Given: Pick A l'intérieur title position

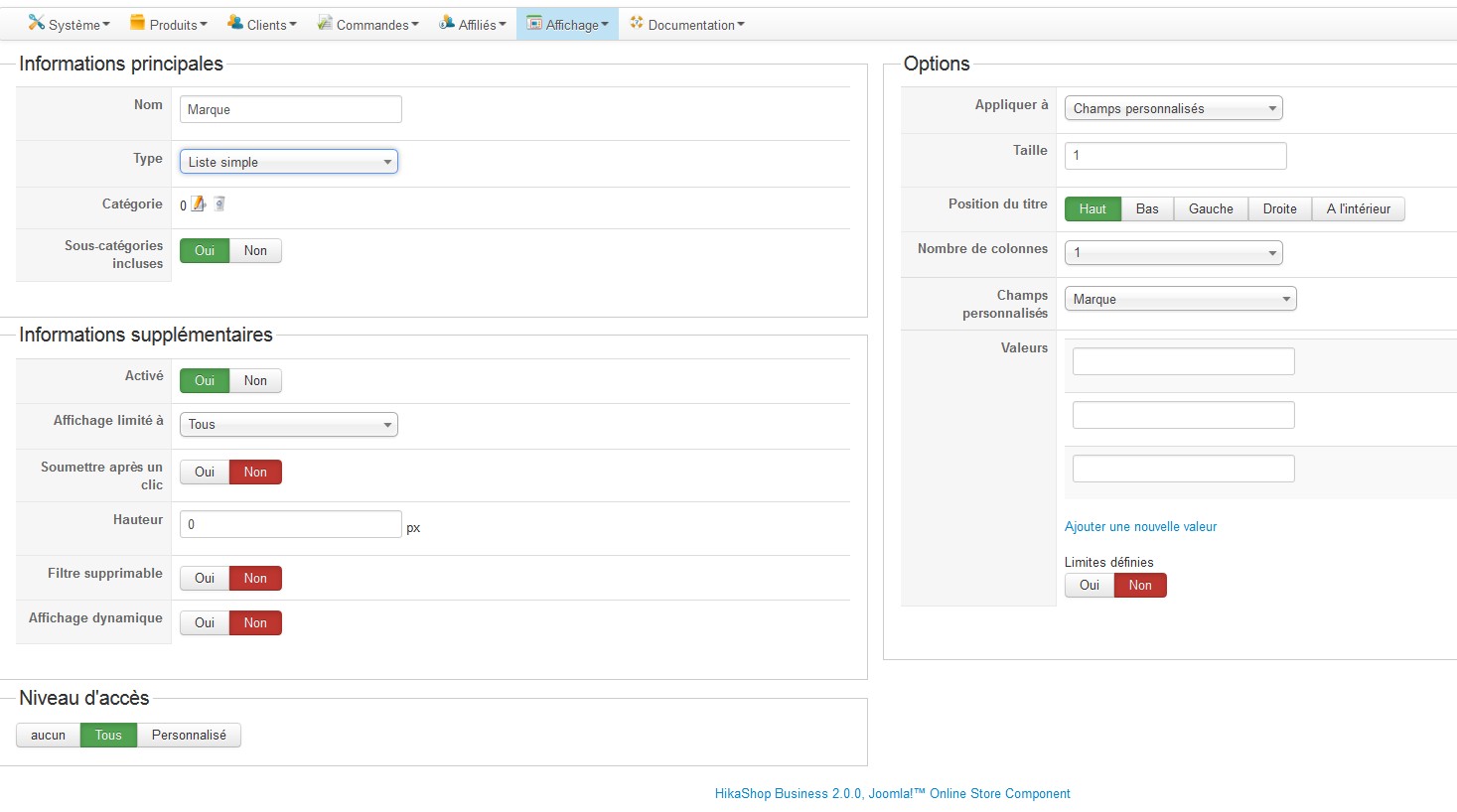Looking at the screenshot, I should [x=1359, y=209].
